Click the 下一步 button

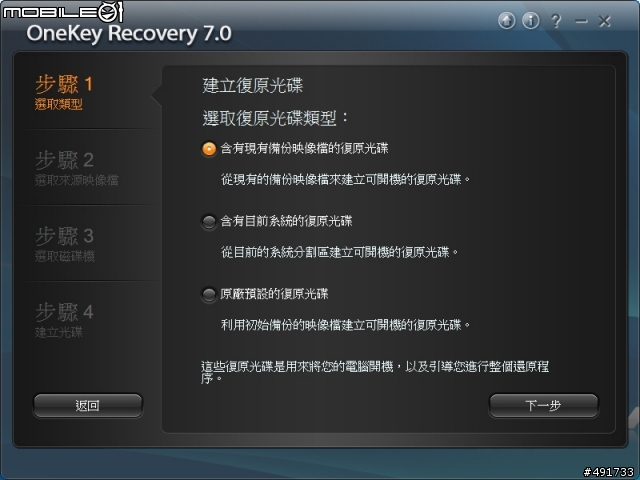point(543,405)
